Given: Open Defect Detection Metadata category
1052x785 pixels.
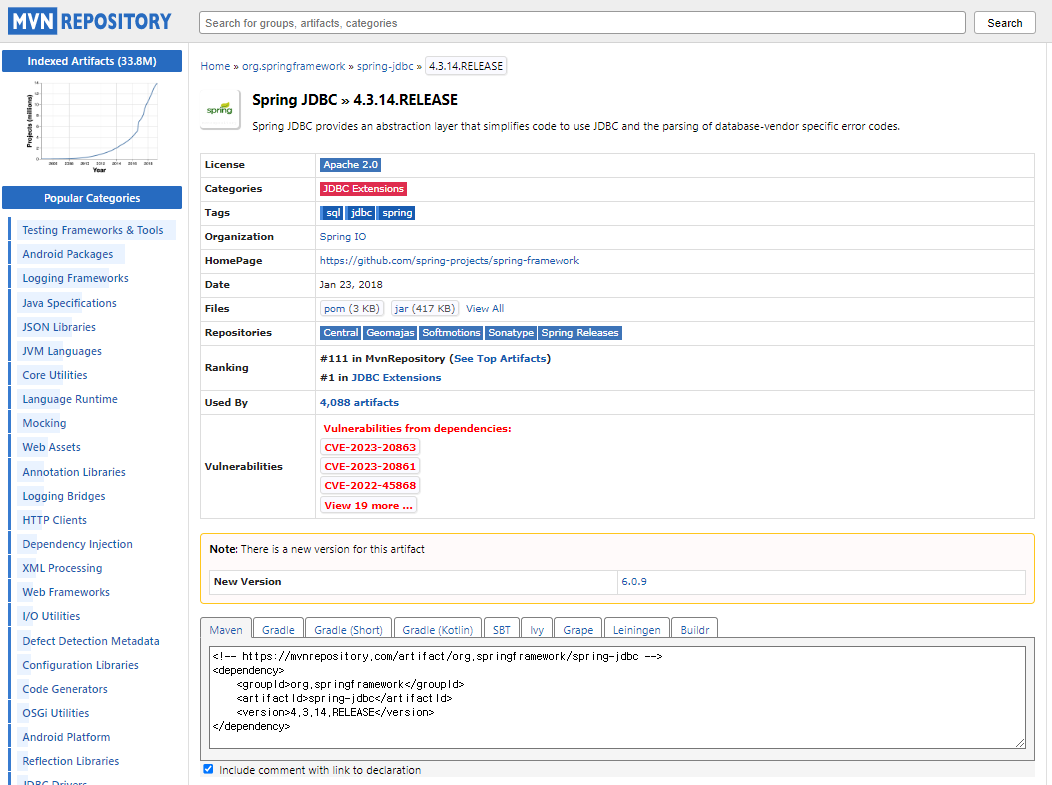Looking at the screenshot, I should pos(91,641).
